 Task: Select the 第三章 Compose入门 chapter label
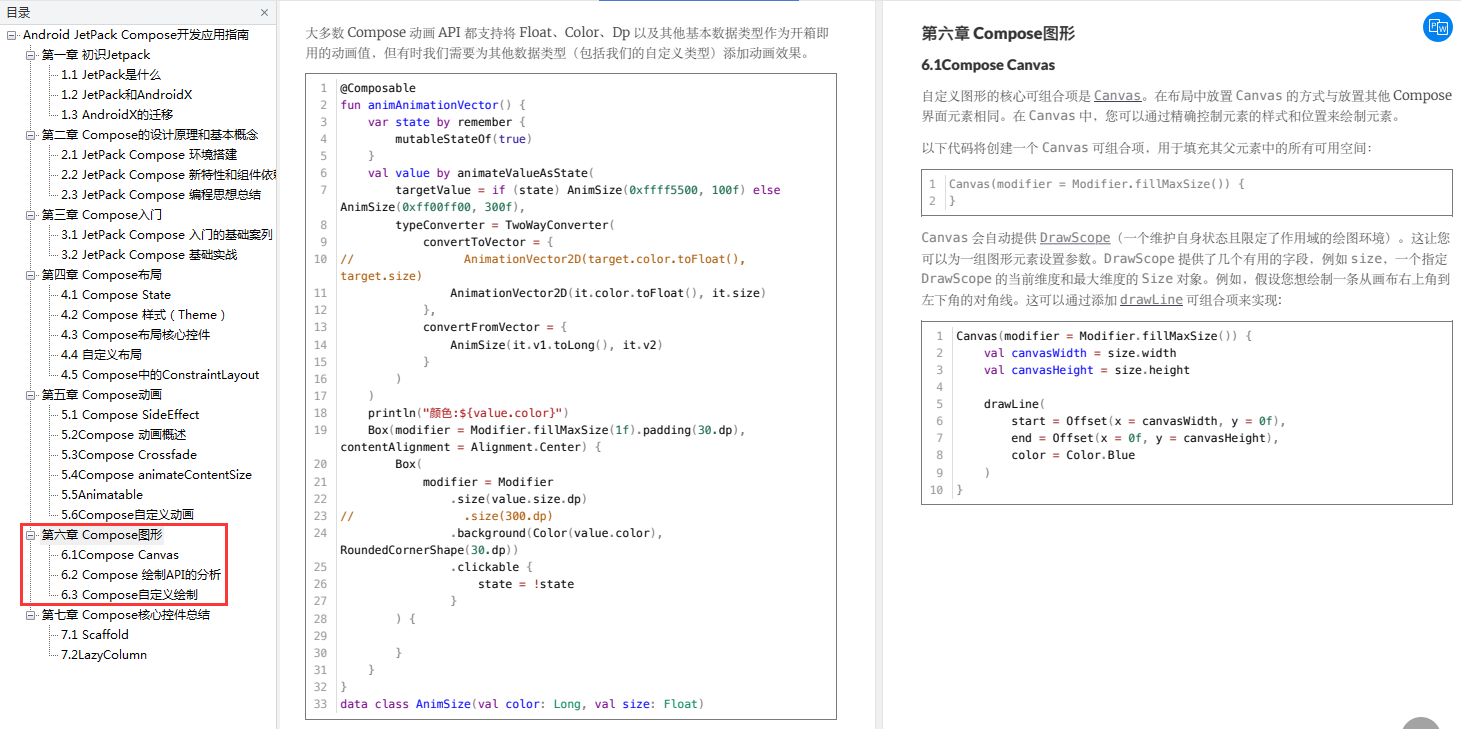click(102, 215)
